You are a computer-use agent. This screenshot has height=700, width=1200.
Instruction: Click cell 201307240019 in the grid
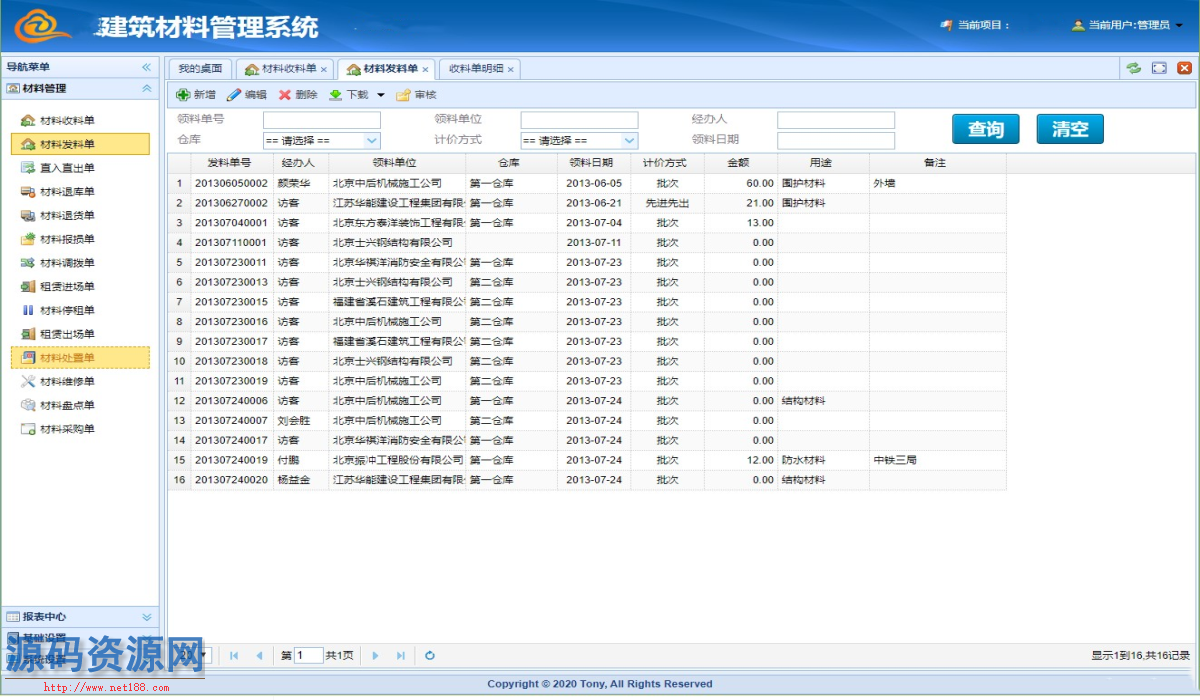231,460
